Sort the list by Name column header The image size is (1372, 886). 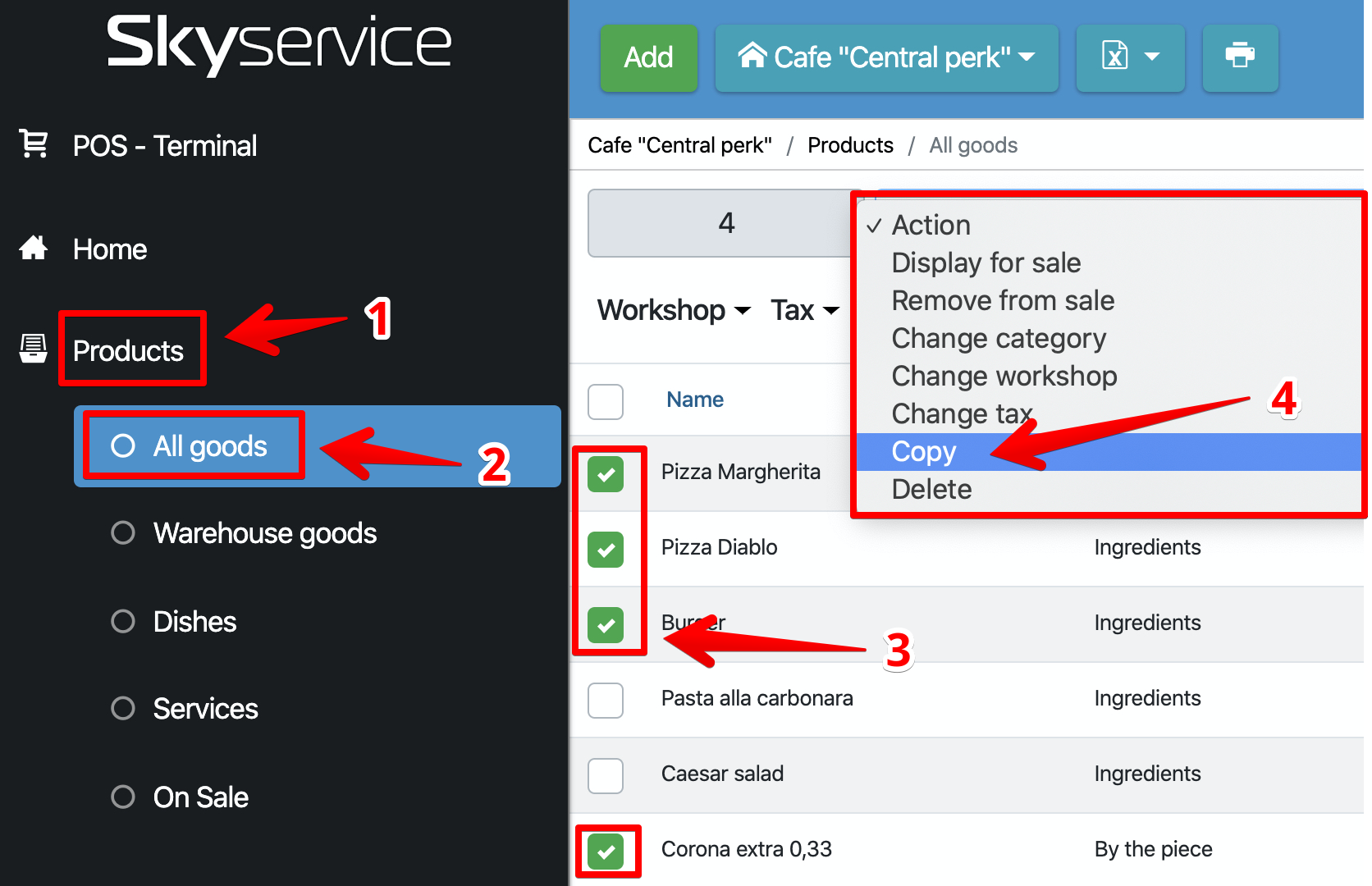pyautogui.click(x=694, y=400)
